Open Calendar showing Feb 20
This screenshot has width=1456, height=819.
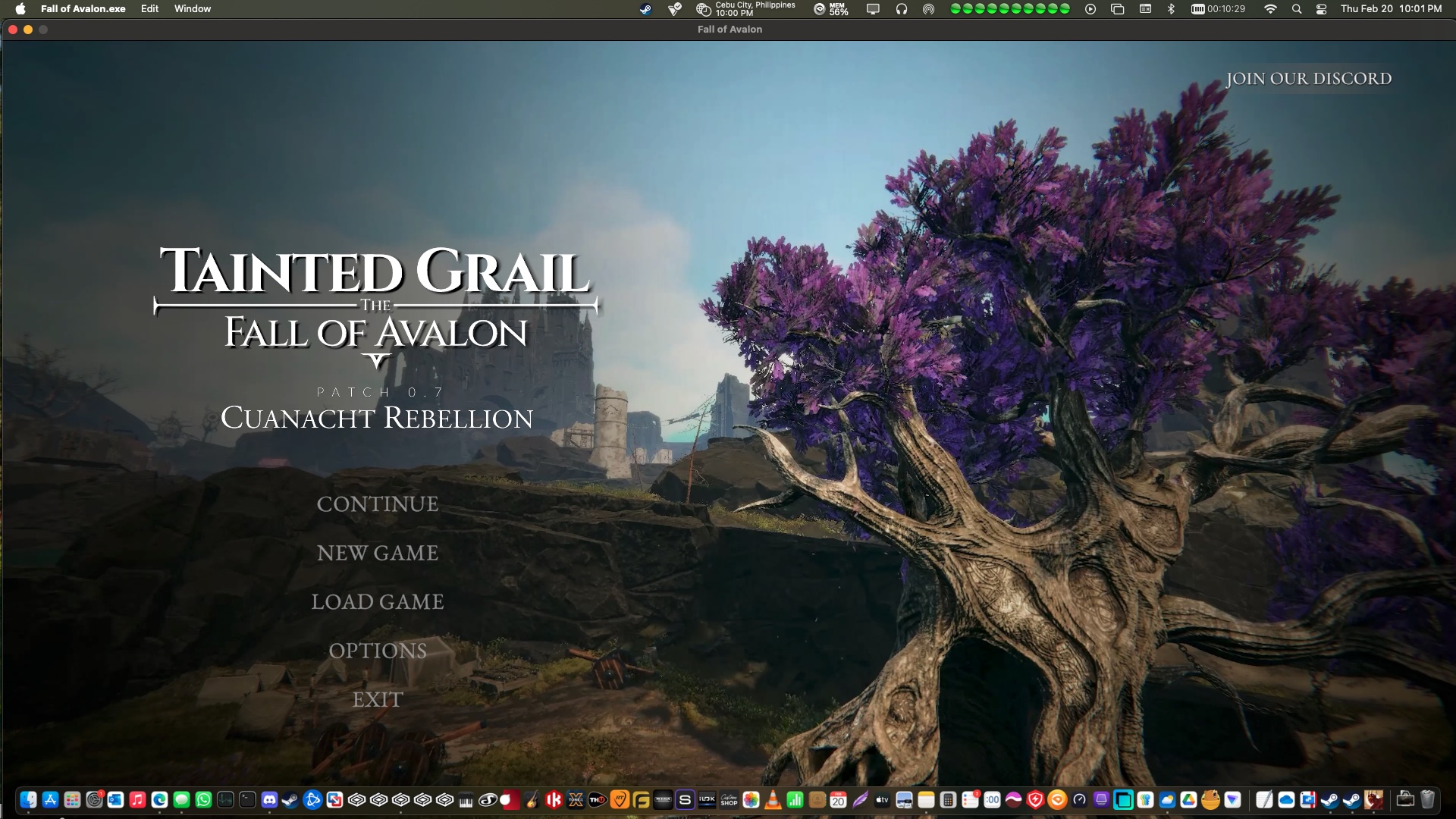click(836, 800)
